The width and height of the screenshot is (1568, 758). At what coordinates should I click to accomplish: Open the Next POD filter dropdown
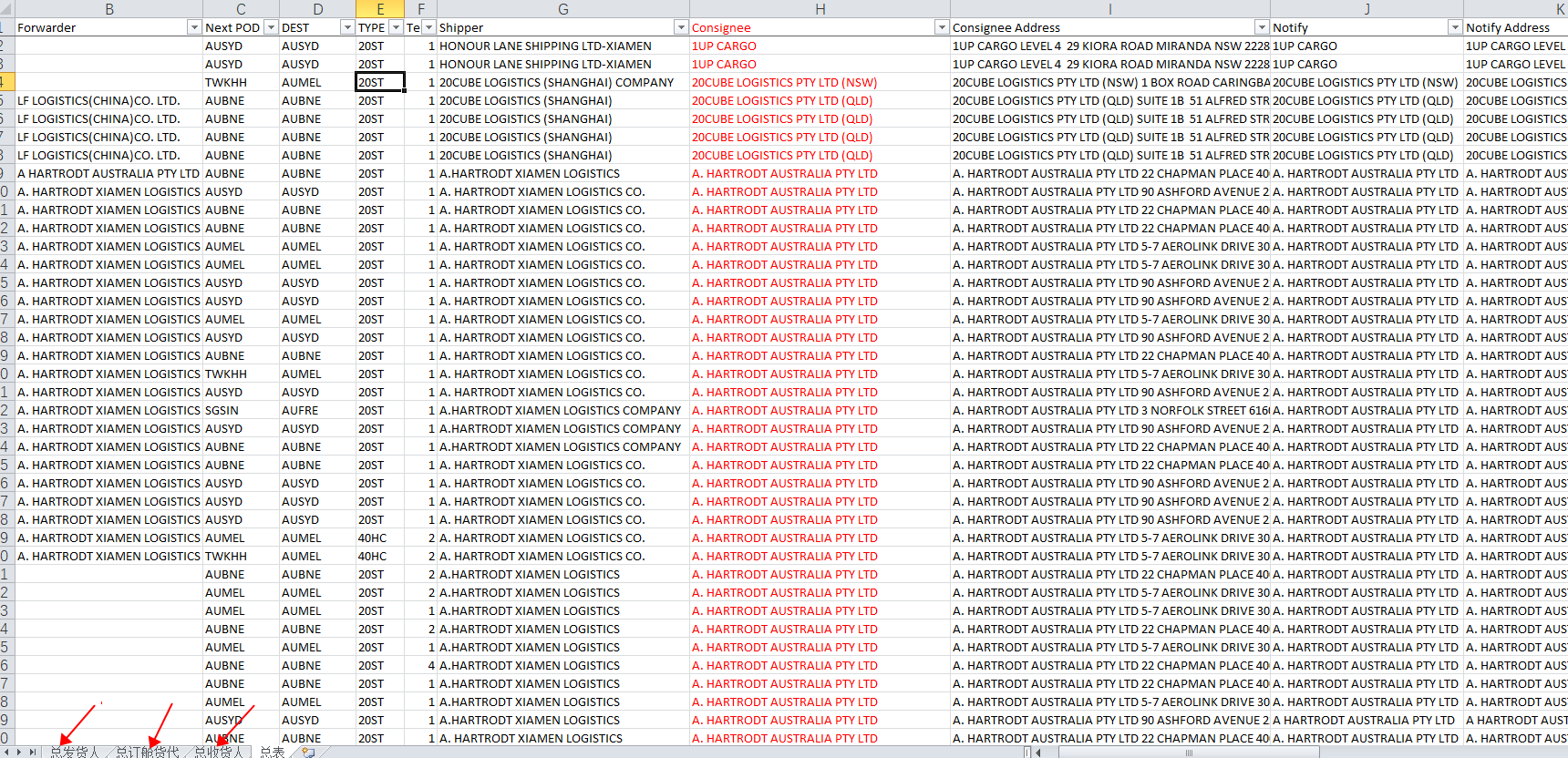click(x=271, y=27)
